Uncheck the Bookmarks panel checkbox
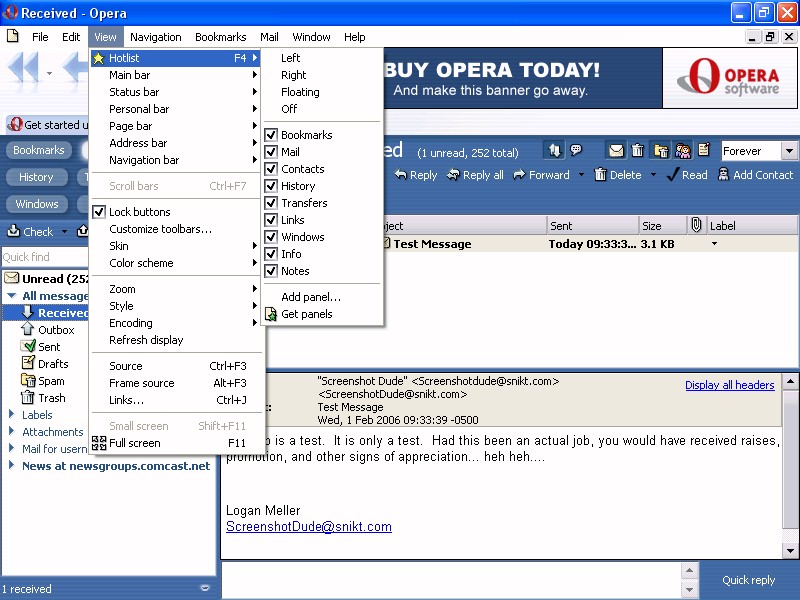 coord(271,135)
